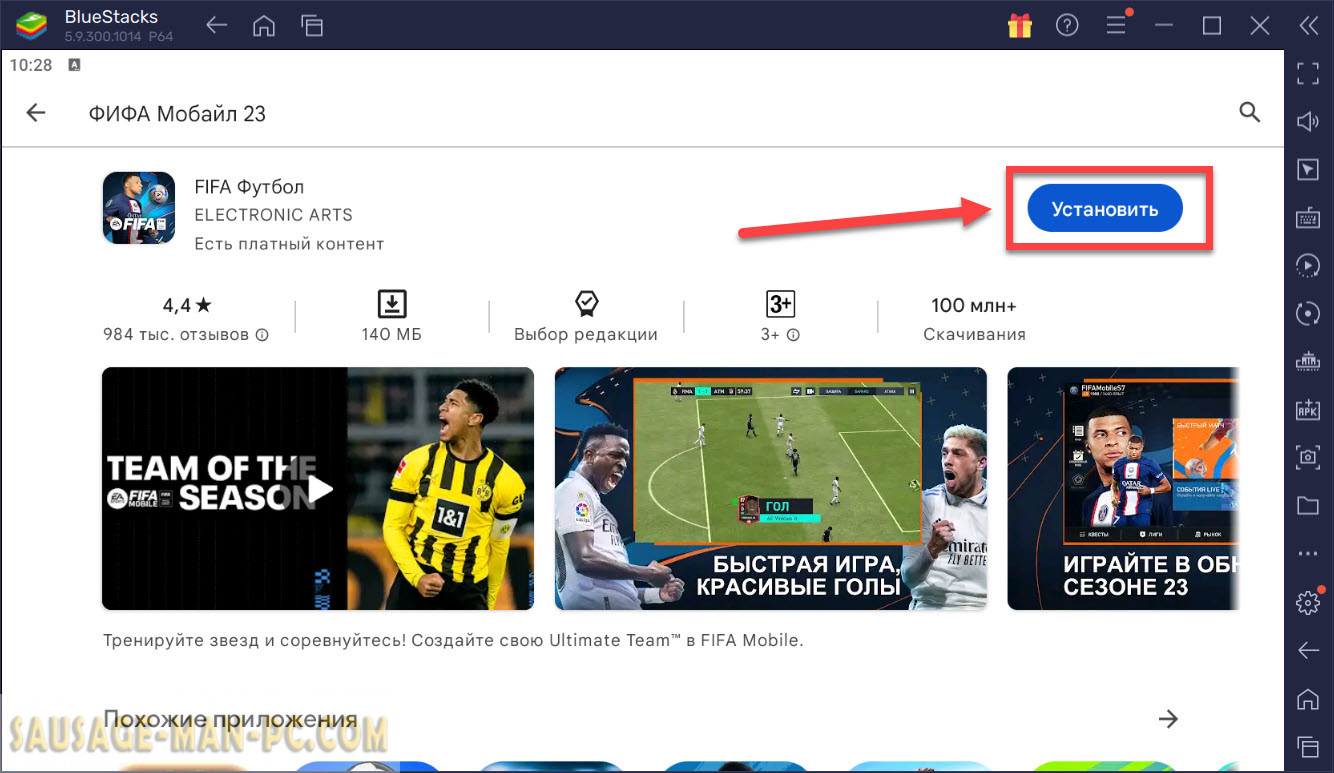This screenshot has width=1334, height=773.
Task: Open the ИГРАЙТЕ В ОБН СЕЗОНЕ 23 screenshot
Action: coord(1123,489)
